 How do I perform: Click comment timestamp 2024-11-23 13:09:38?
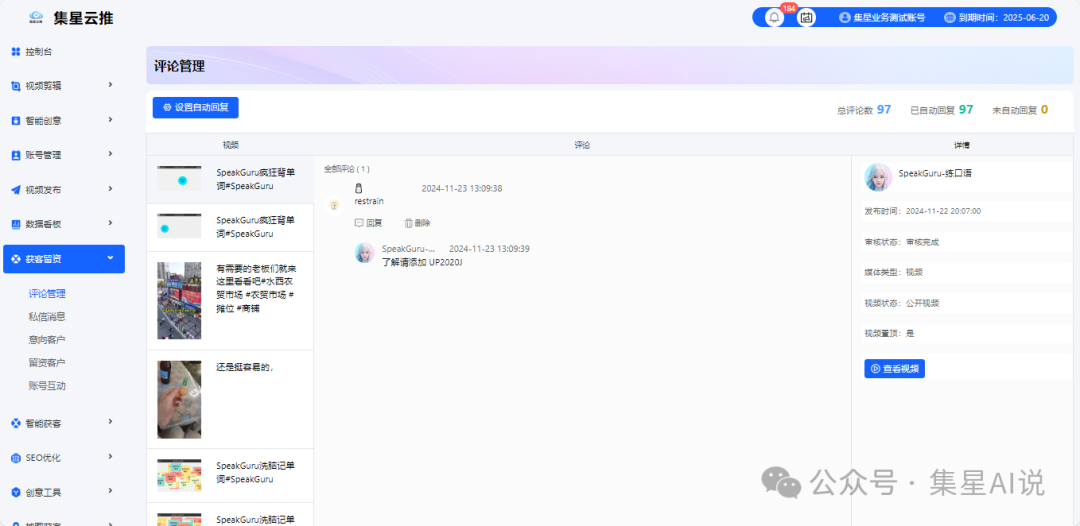coord(461,189)
